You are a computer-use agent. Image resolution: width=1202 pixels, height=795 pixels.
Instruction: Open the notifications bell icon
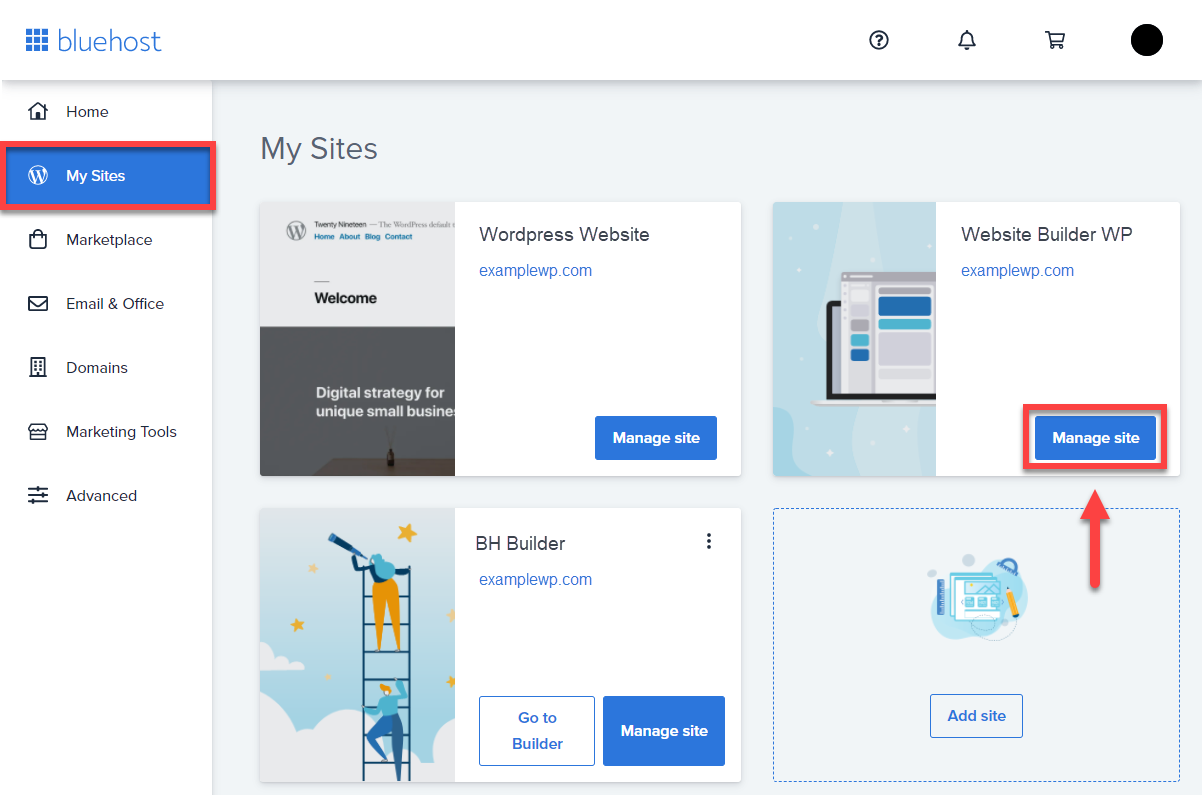click(x=967, y=40)
